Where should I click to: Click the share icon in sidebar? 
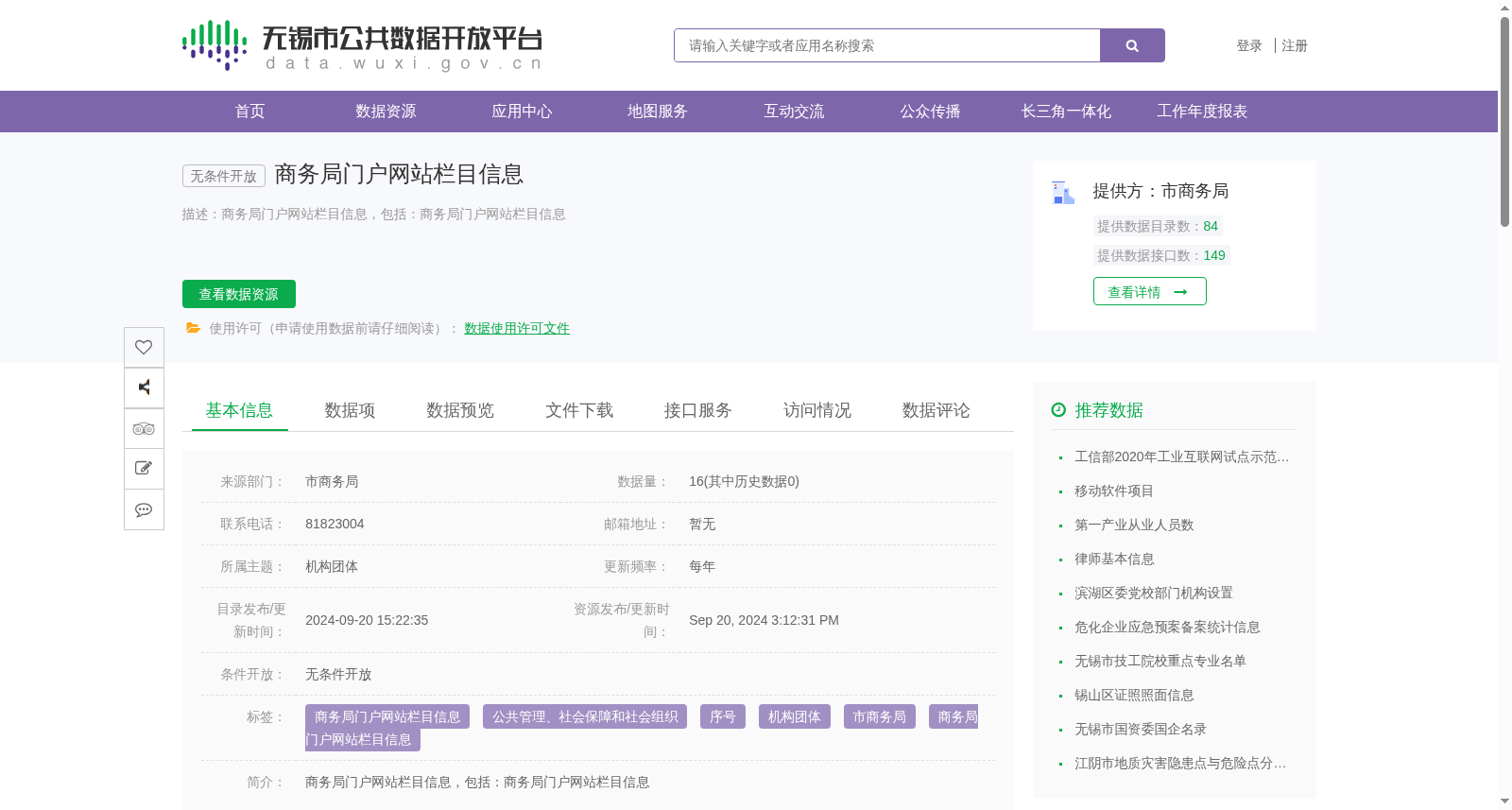point(144,388)
